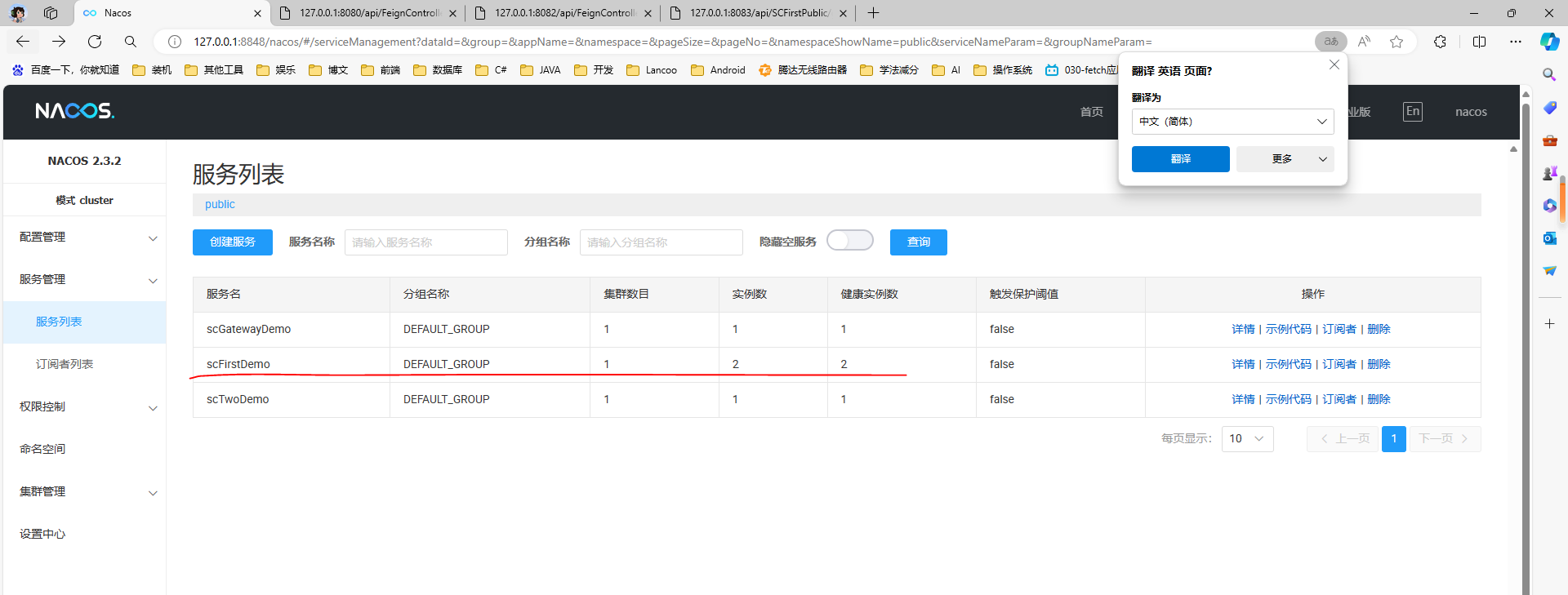Reload the Nacos page
1568x595 pixels.
(x=95, y=42)
